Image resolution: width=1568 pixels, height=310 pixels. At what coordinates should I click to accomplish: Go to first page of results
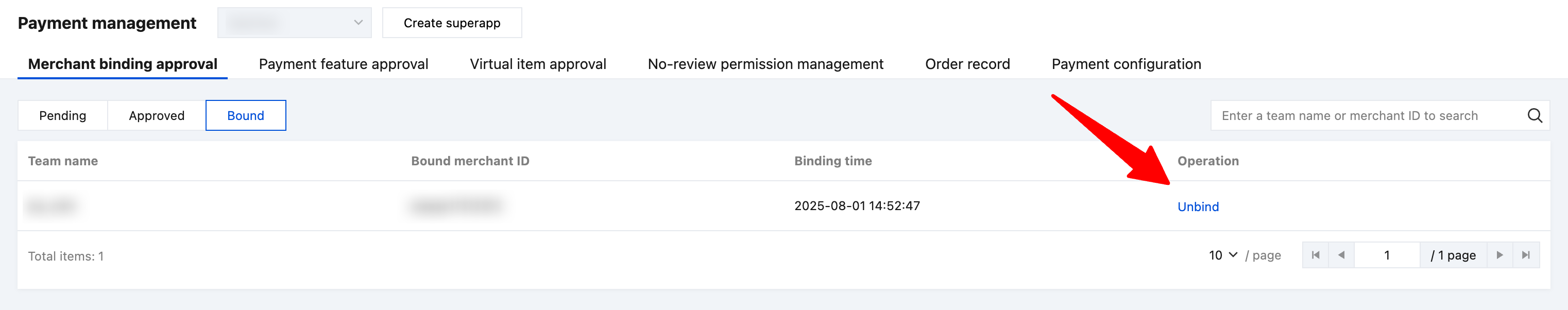coord(1316,255)
